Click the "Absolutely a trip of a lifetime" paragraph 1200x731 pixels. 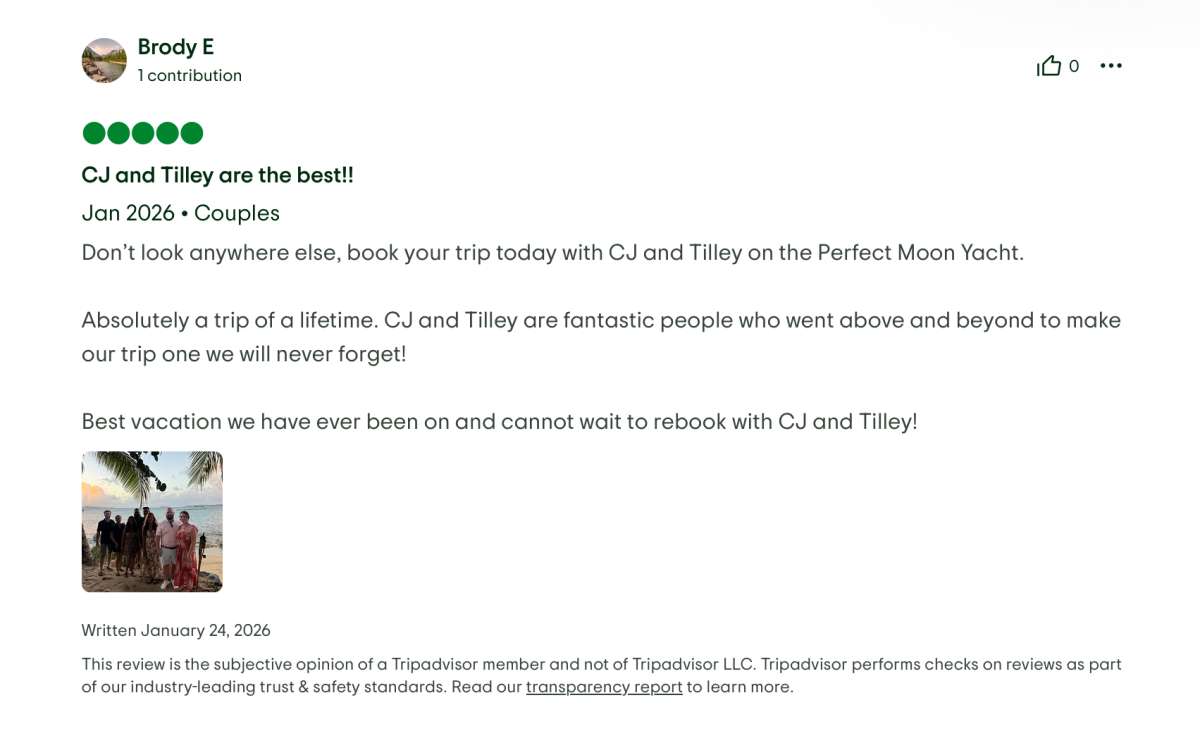(x=600, y=320)
